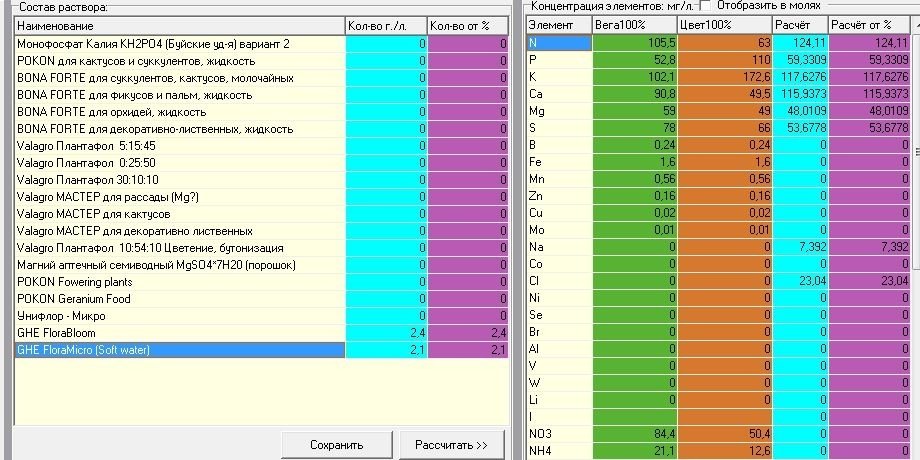
Task: Select the 'Унифлор - Микро' row
Action: tap(180, 316)
